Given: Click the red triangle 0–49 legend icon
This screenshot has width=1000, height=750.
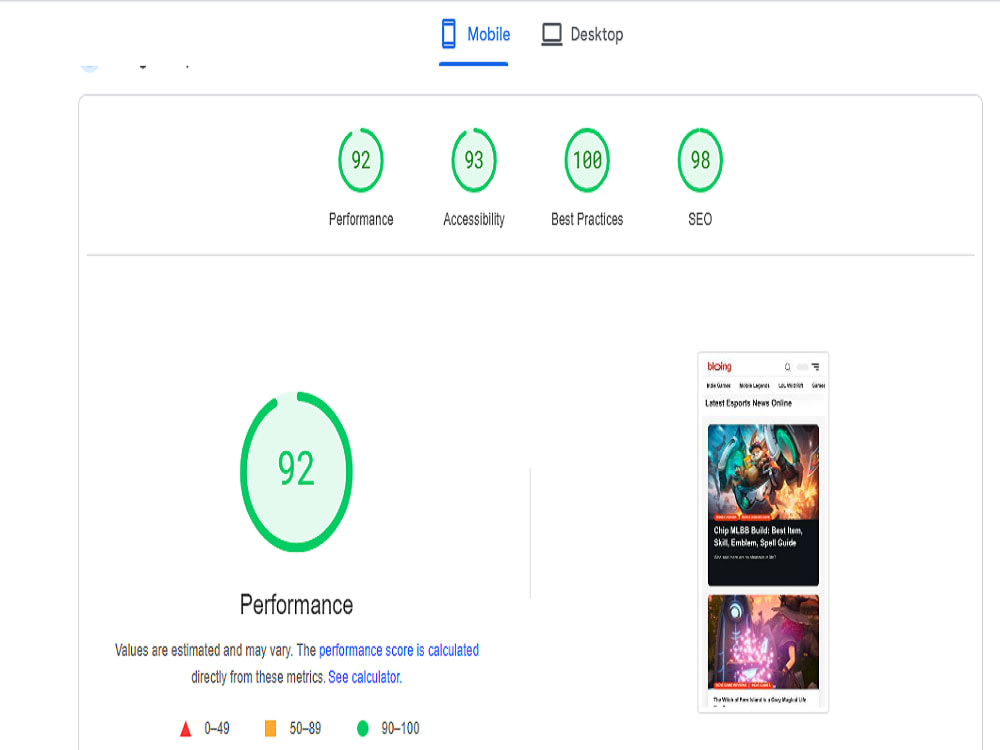Looking at the screenshot, I should click(x=185, y=729).
